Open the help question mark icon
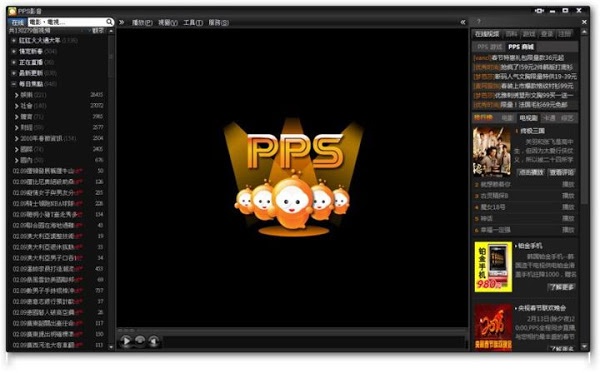The width and height of the screenshot is (600, 373). (478, 22)
